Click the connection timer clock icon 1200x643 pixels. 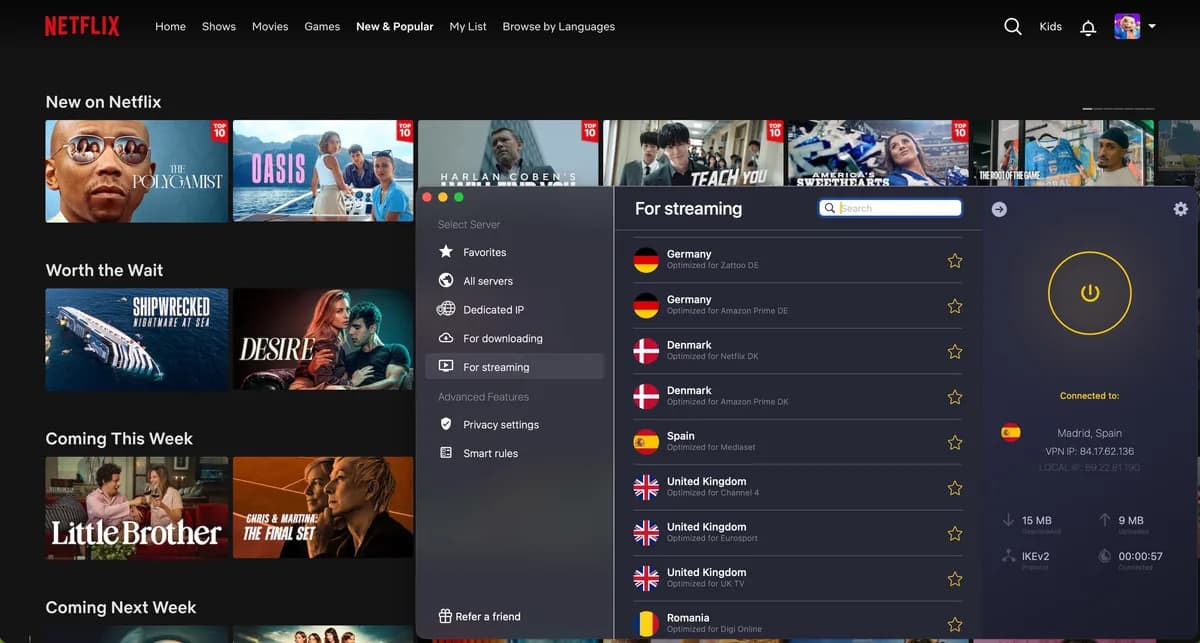pos(1105,555)
